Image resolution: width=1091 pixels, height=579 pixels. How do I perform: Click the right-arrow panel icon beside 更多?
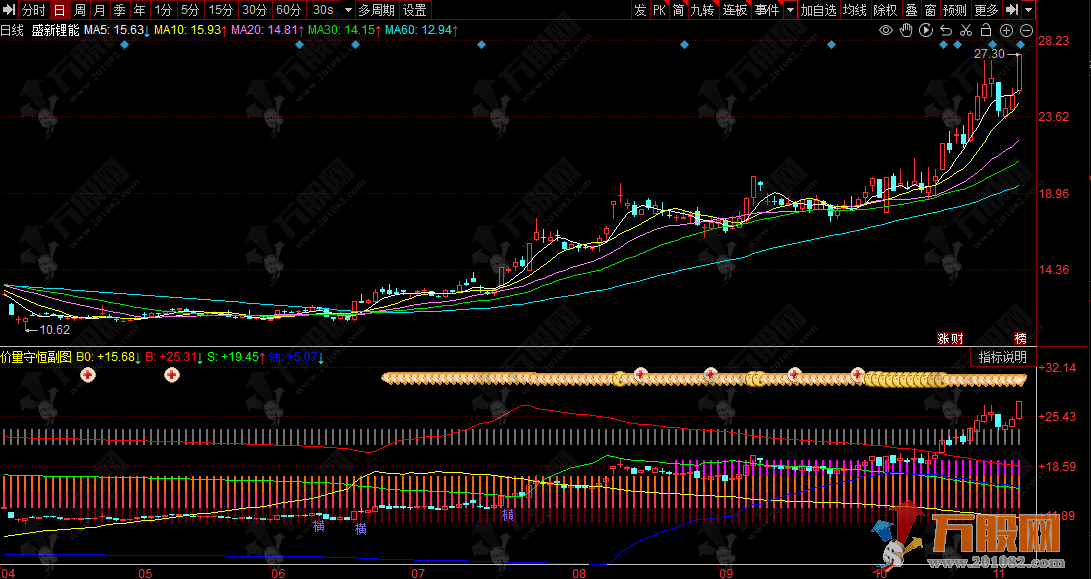(1013, 10)
